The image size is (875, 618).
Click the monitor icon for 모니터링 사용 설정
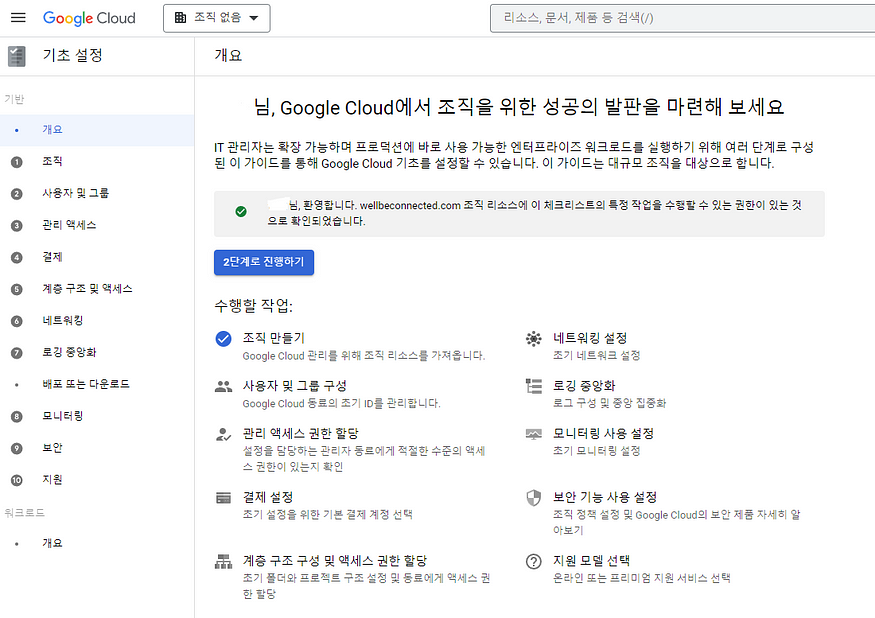coord(533,434)
